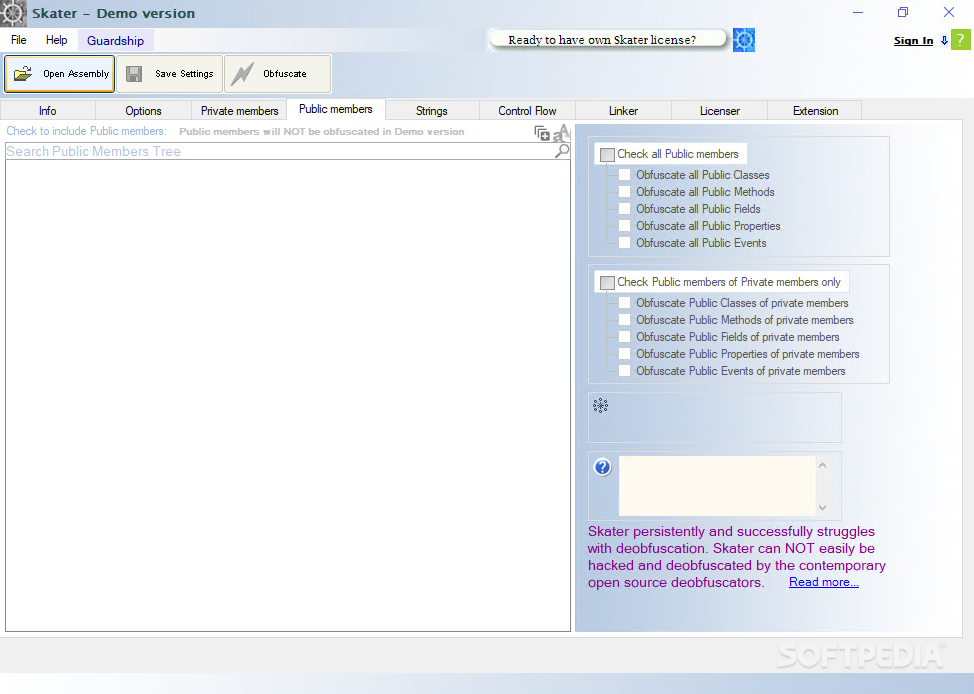Enable Obfuscate Public Methods of private members
Screen dimensions: 974x694
click(x=624, y=319)
